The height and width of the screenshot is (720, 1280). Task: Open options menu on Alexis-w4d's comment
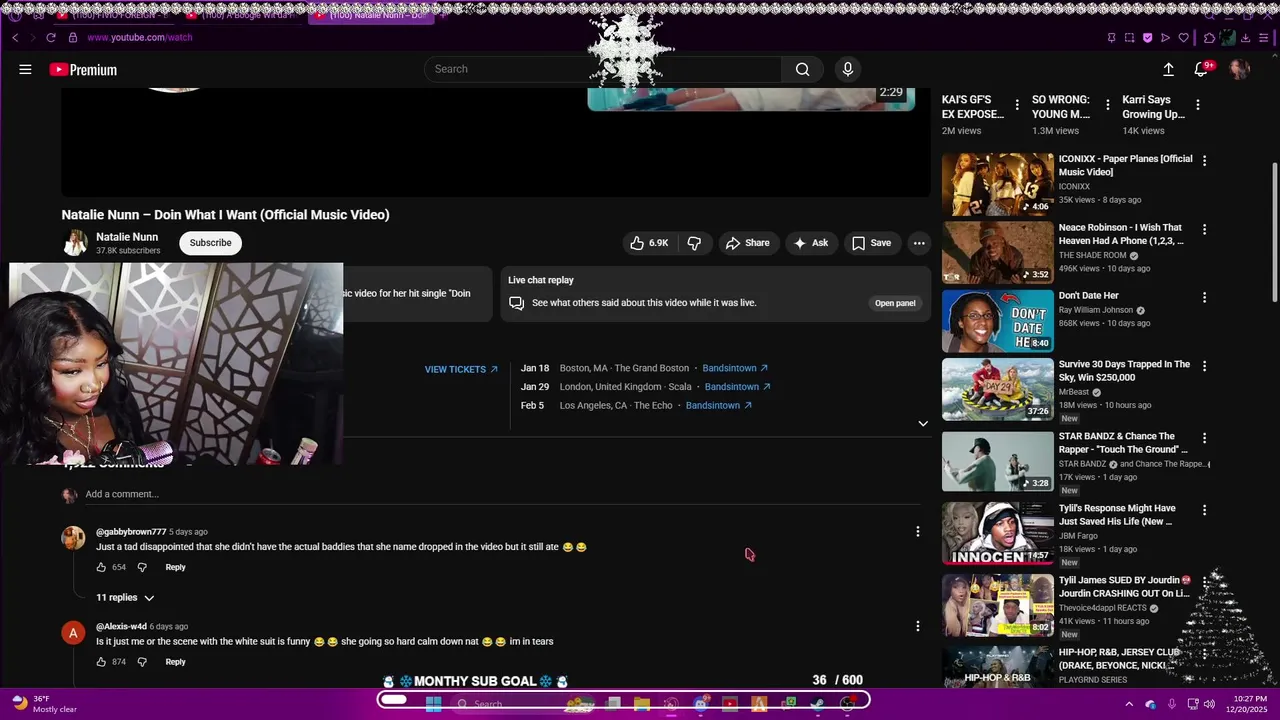917,627
